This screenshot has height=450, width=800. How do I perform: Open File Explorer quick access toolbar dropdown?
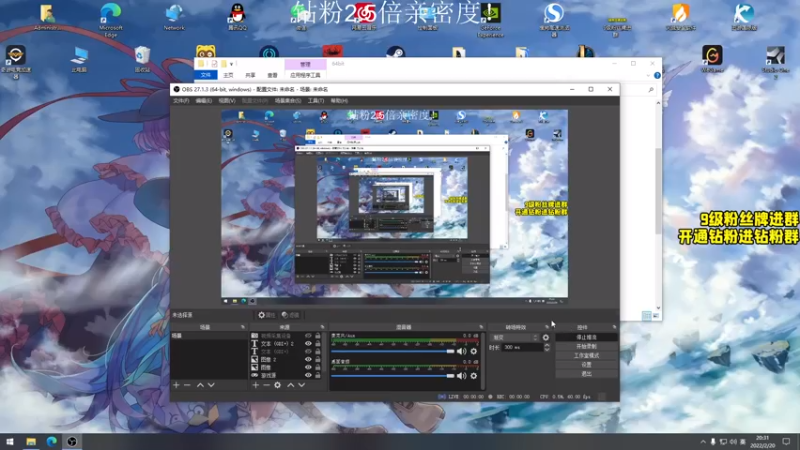[x=232, y=64]
